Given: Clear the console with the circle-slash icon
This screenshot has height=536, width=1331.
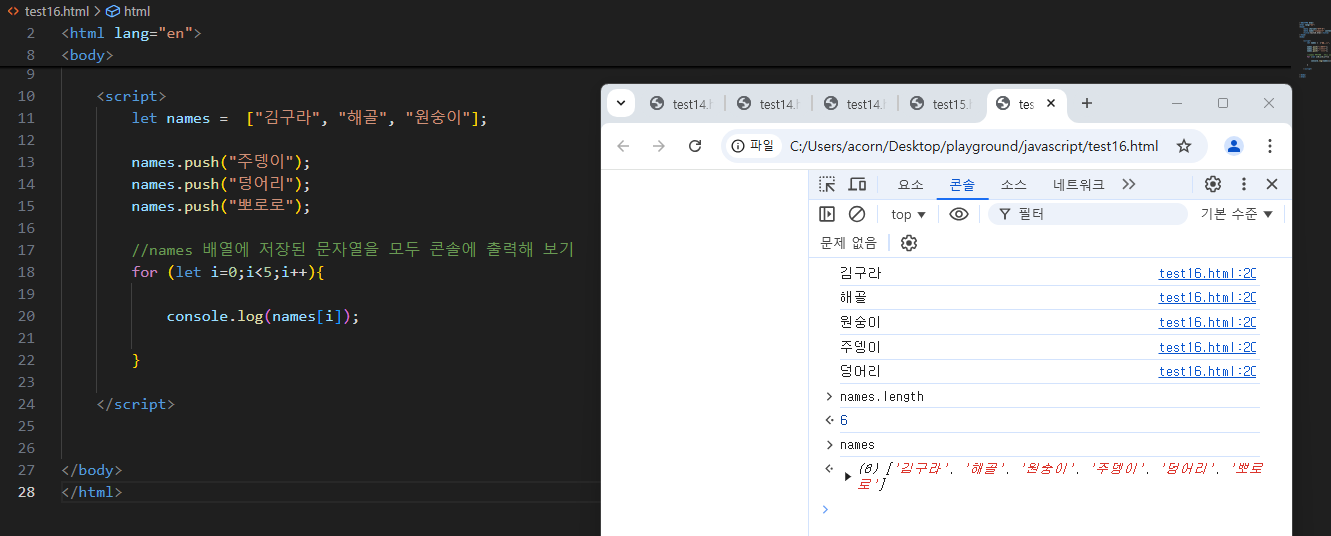Looking at the screenshot, I should tap(857, 214).
